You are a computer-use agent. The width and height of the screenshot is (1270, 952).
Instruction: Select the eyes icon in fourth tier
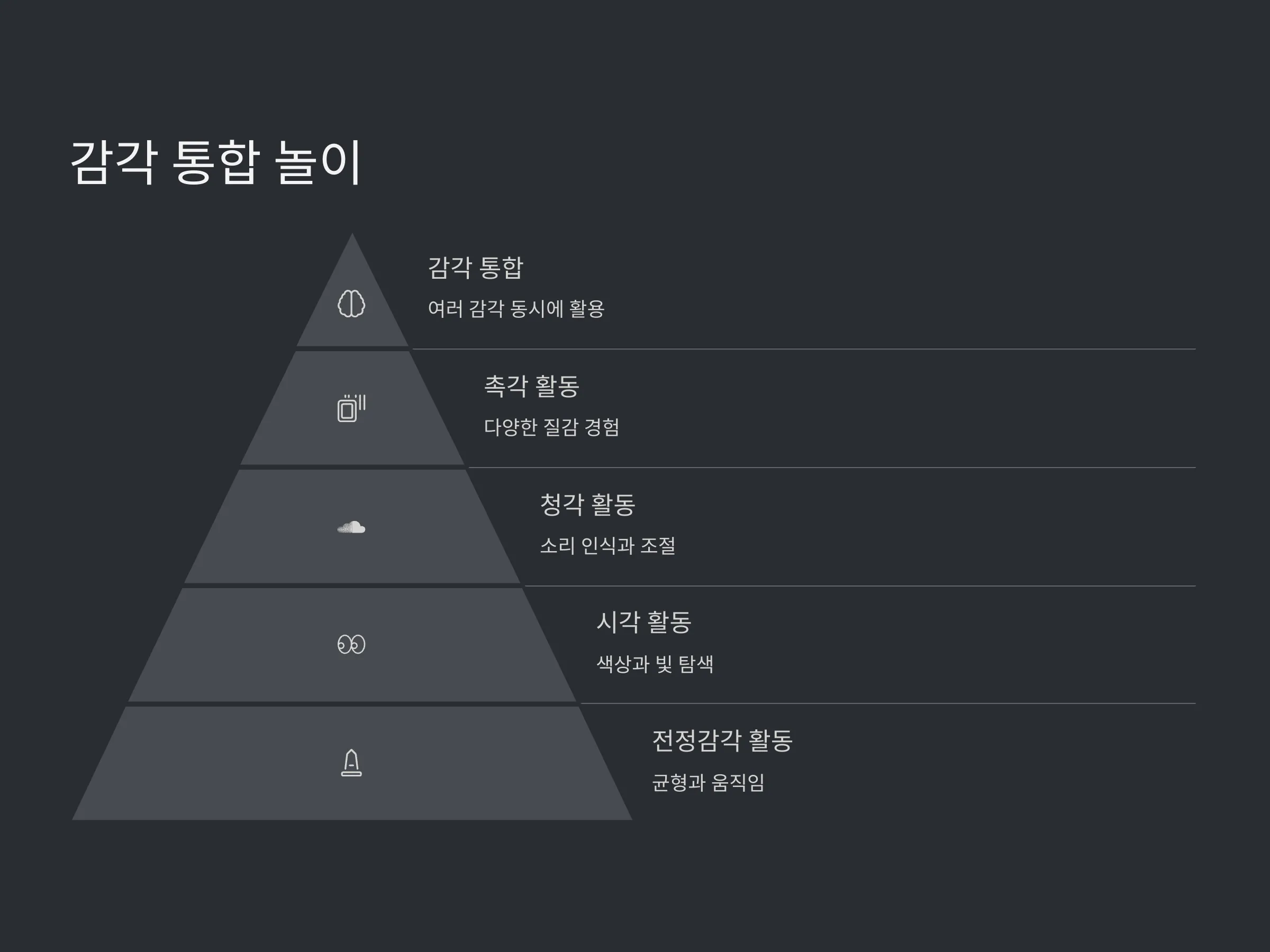(x=351, y=644)
